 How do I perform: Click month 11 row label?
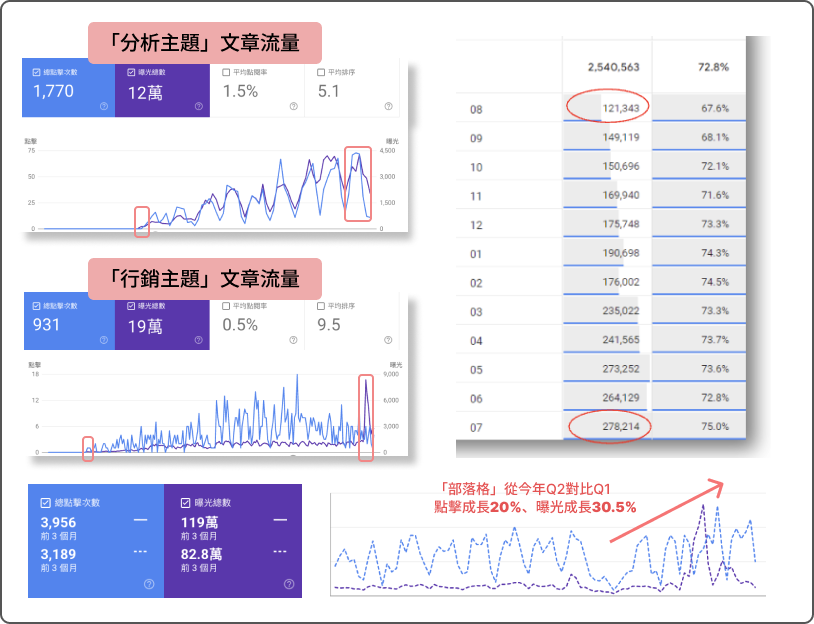click(476, 196)
